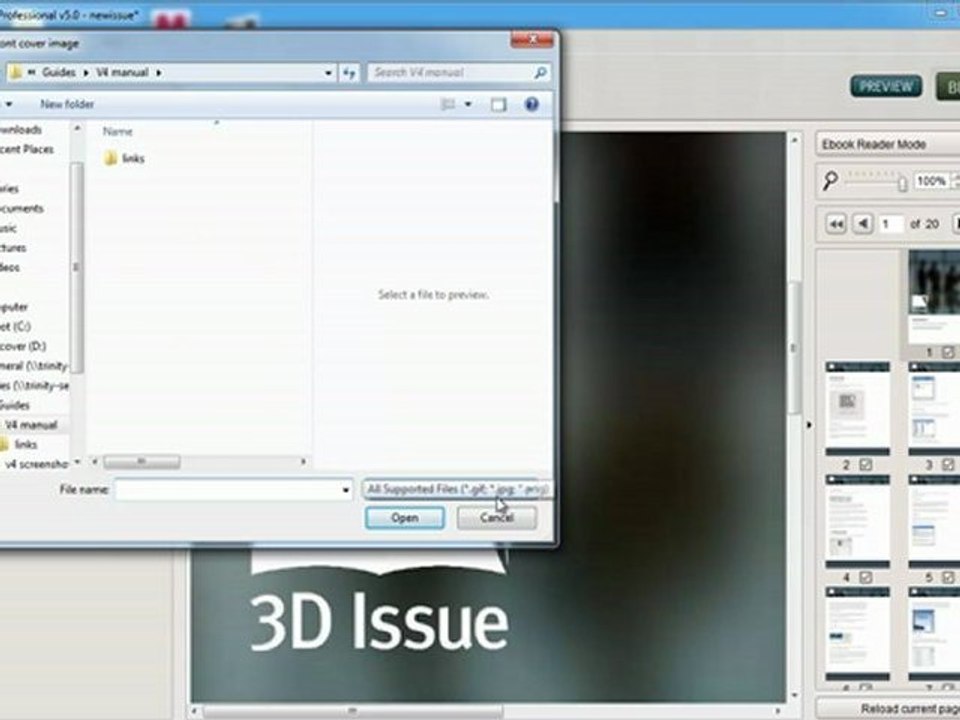Image resolution: width=960 pixels, height=720 pixels.
Task: Click the Help question mark icon
Action: click(x=531, y=104)
